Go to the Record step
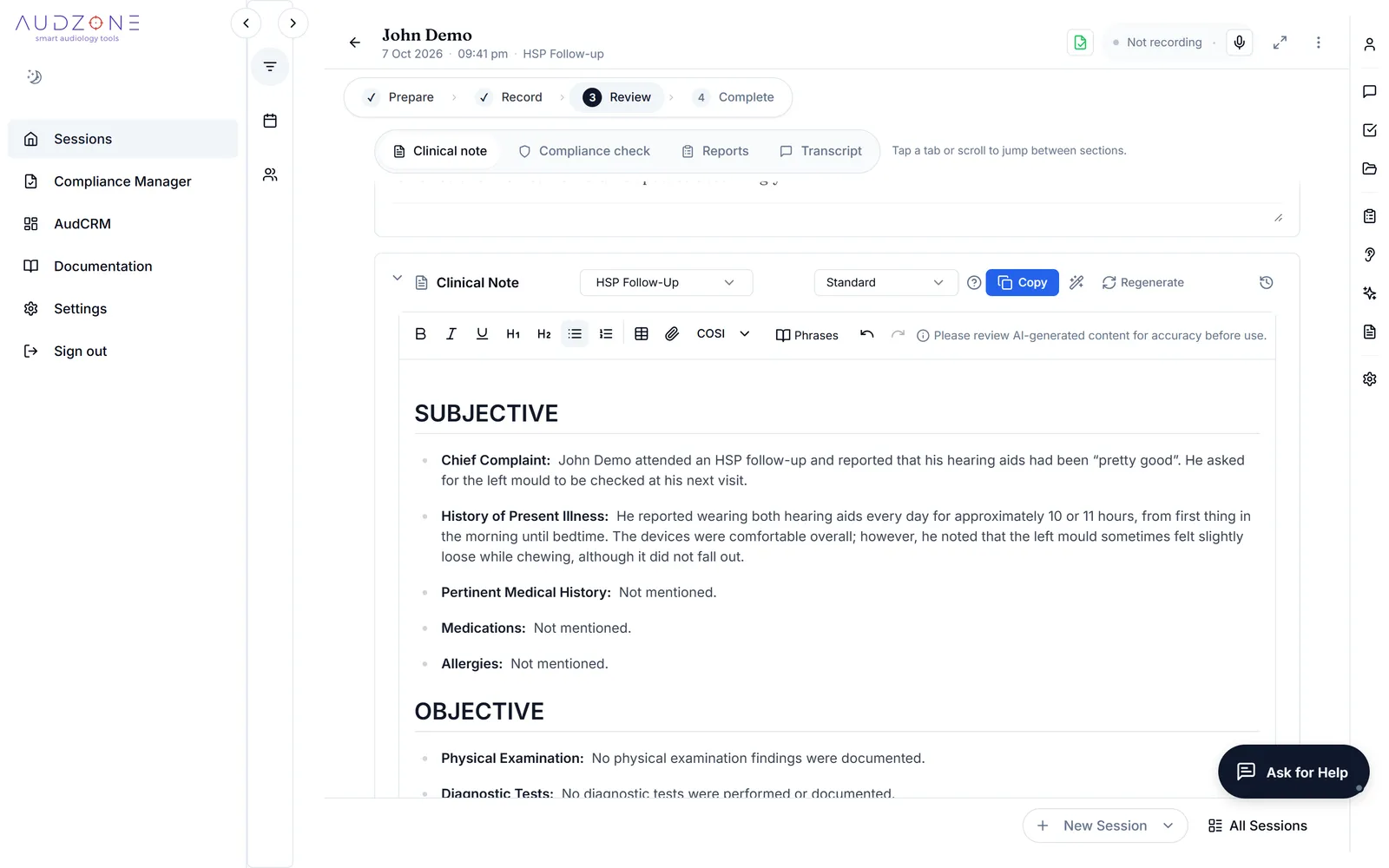 click(510, 97)
